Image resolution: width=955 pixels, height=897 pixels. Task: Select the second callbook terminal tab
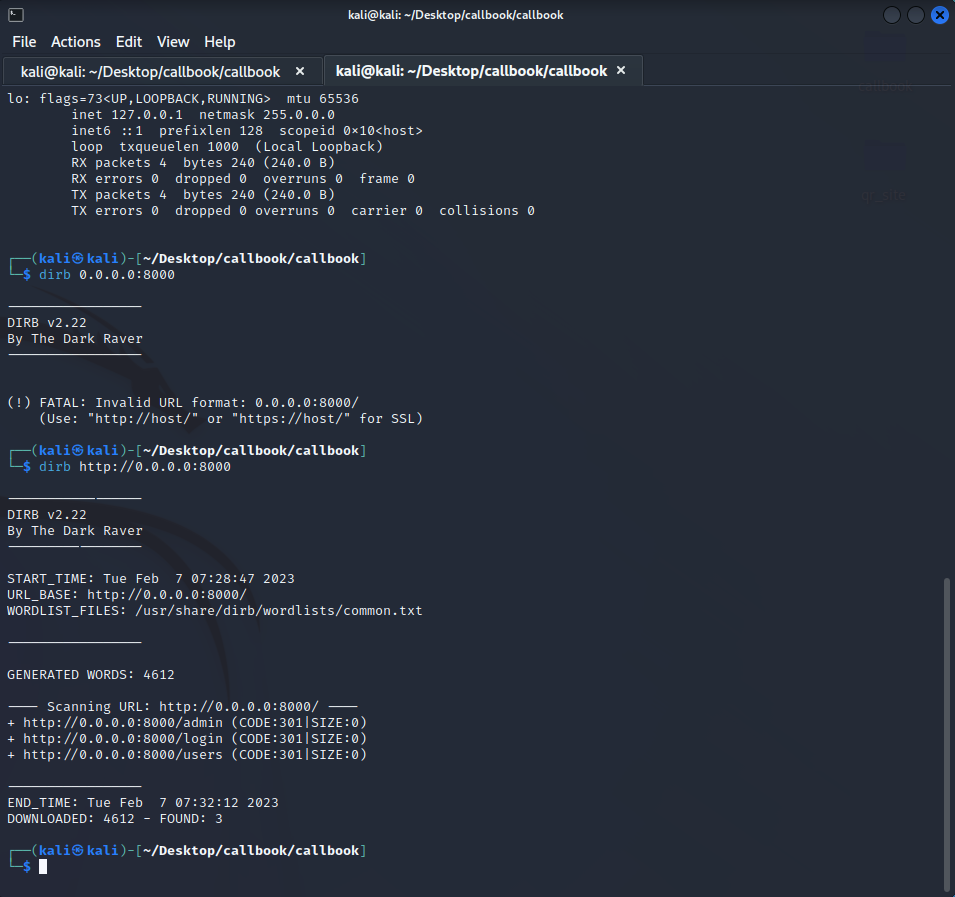[470, 71]
